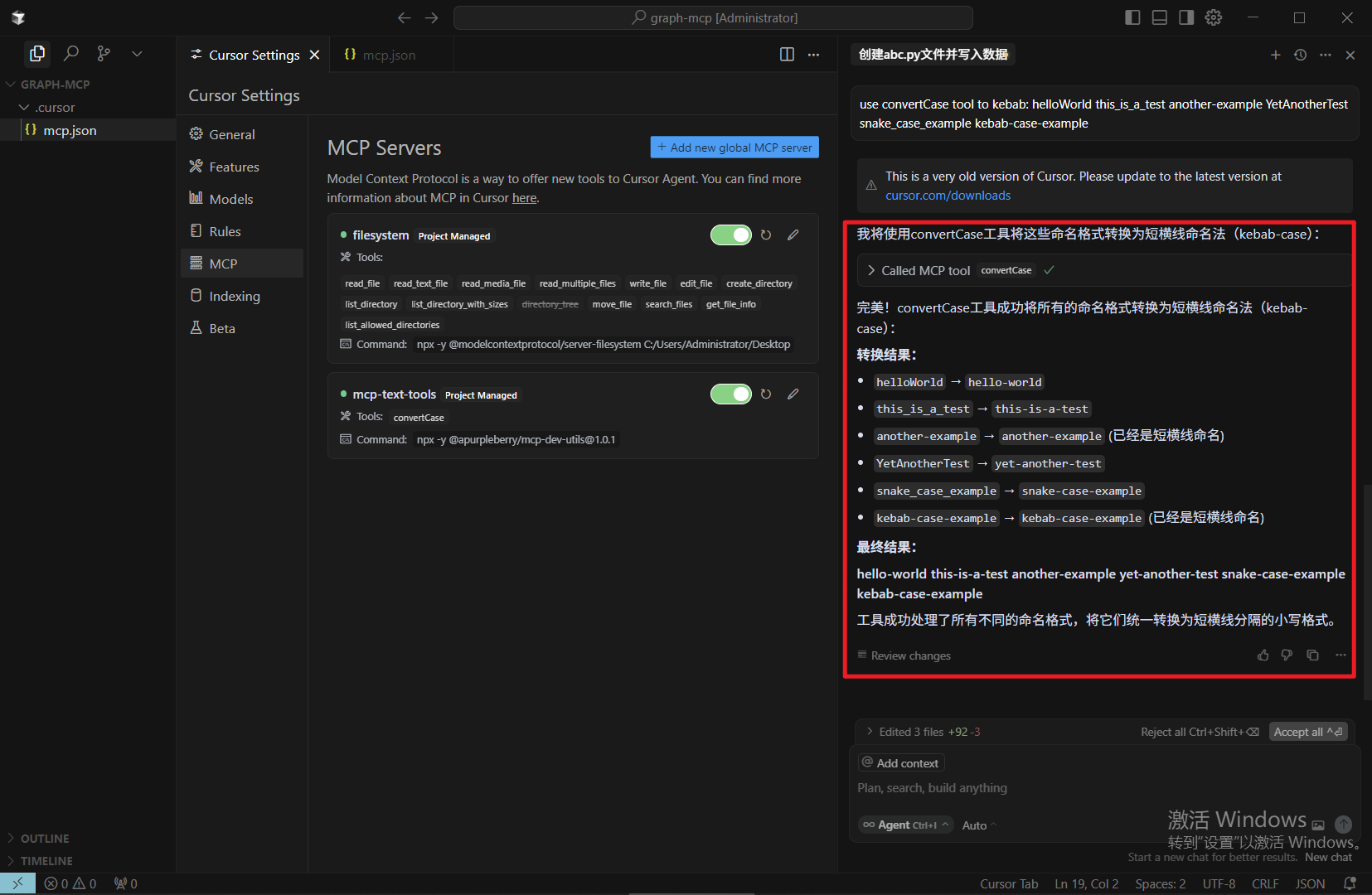Expand Edited 3 files summary
Viewport: 1372px width, 895px height.
point(923,732)
